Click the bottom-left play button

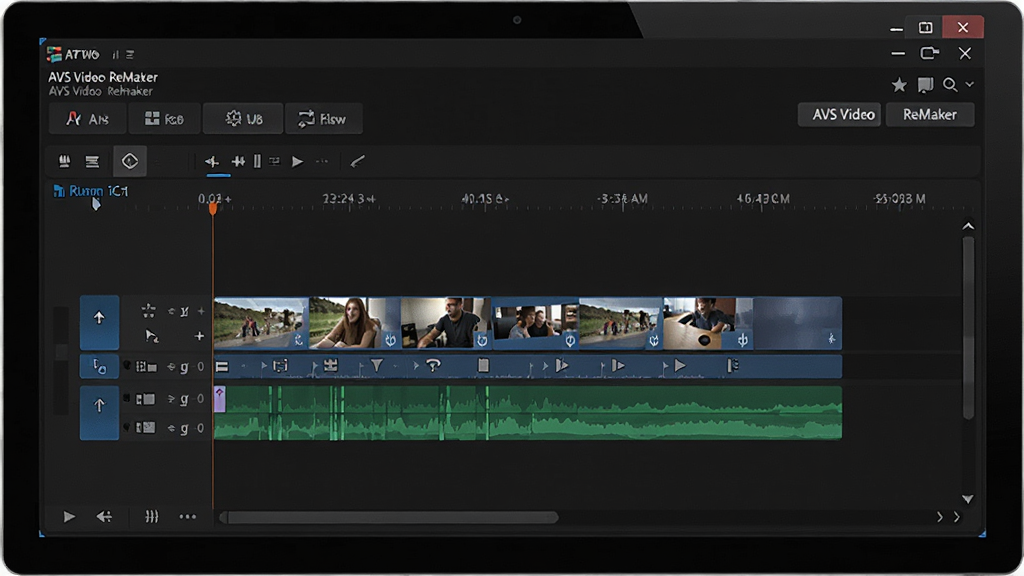tap(69, 517)
